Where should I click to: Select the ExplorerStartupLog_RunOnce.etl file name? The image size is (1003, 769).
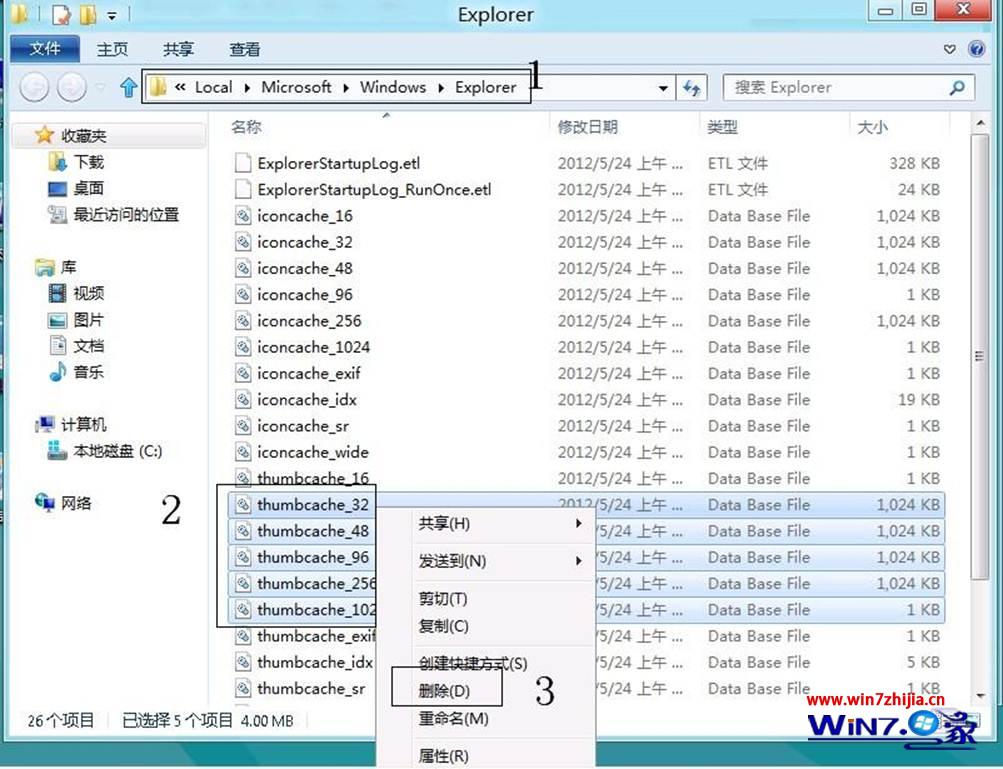374,189
